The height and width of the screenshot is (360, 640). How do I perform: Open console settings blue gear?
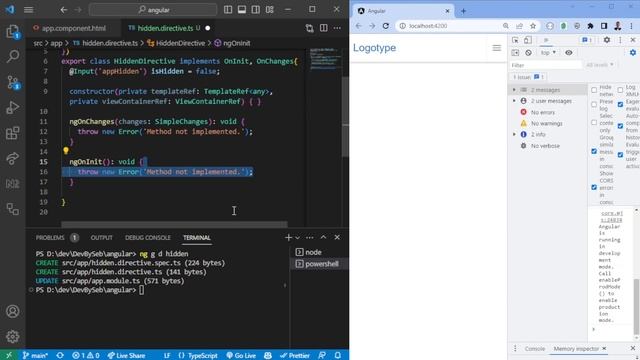[633, 53]
